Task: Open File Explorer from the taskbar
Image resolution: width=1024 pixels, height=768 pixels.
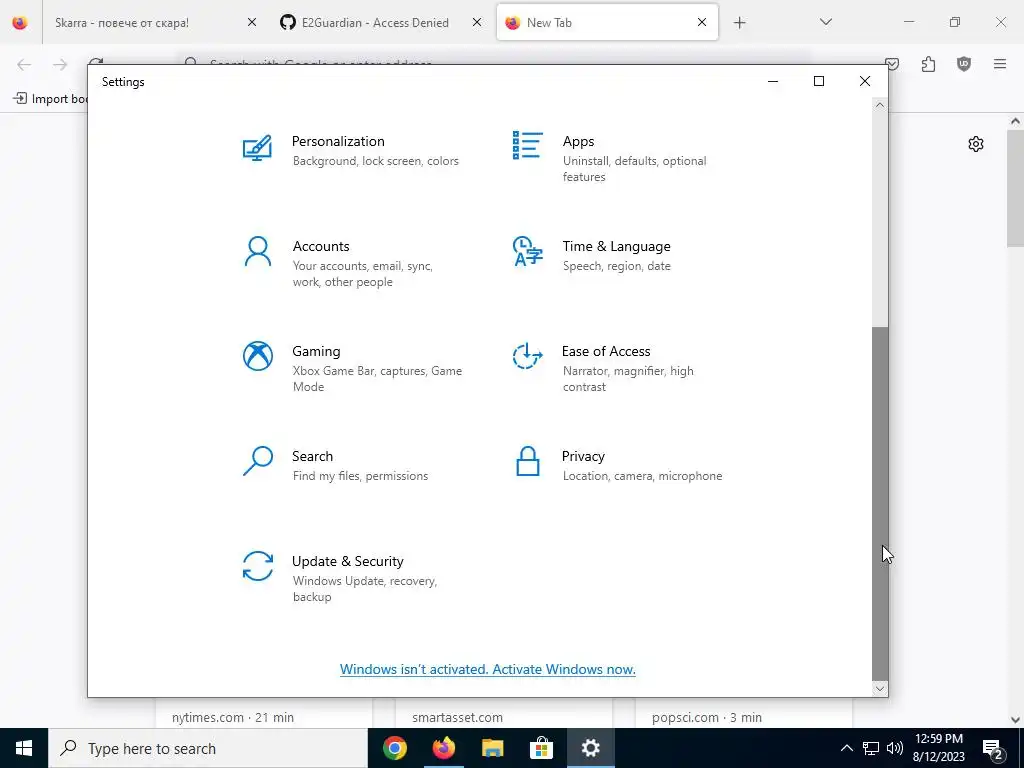Action: click(492, 748)
